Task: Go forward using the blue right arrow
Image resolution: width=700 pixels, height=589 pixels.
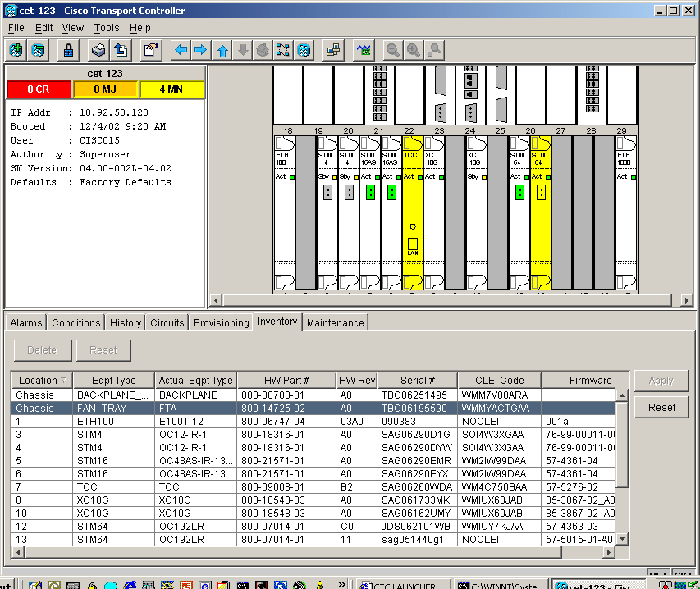Action: (201, 50)
